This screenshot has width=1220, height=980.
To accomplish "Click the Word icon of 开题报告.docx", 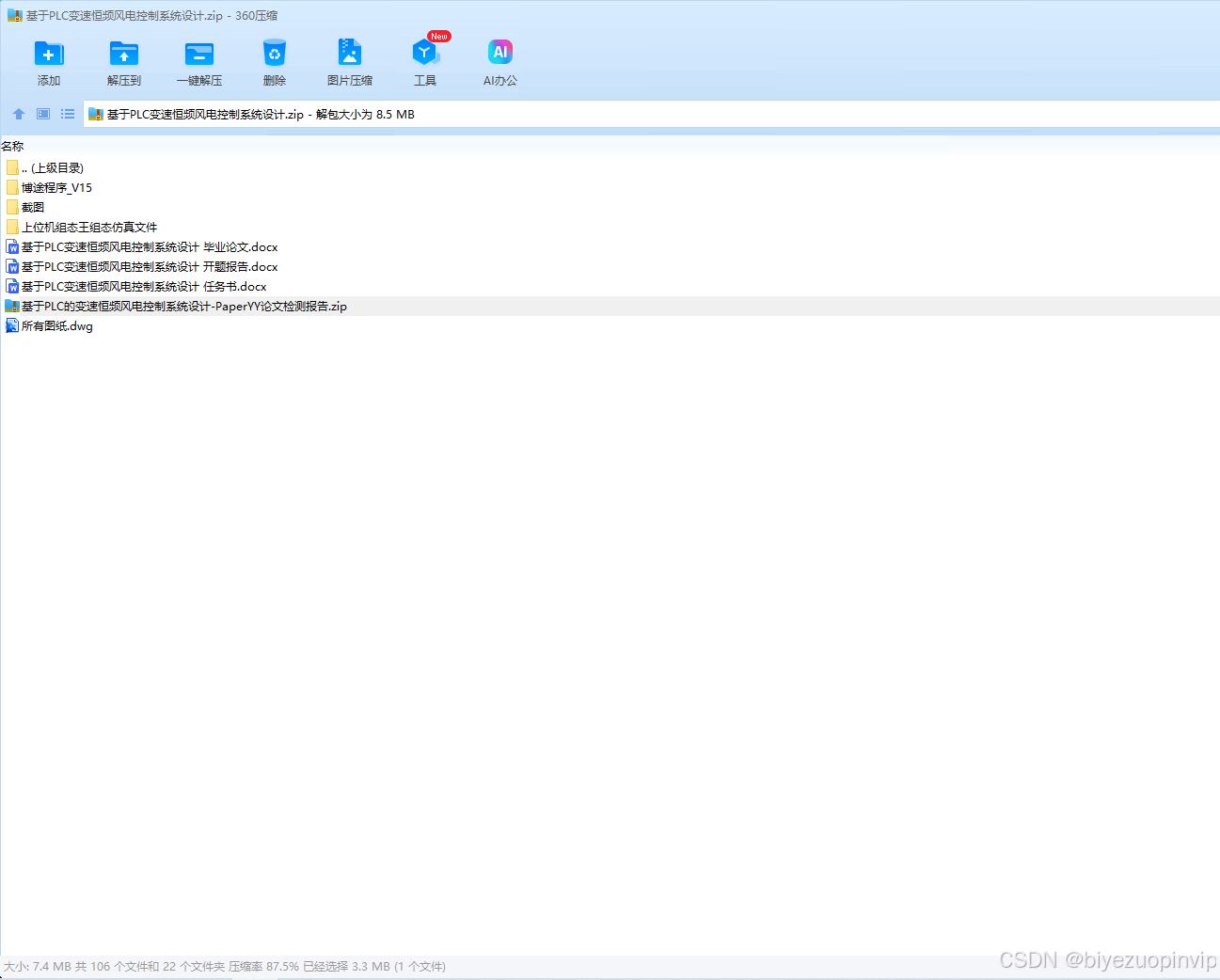I will (x=12, y=266).
